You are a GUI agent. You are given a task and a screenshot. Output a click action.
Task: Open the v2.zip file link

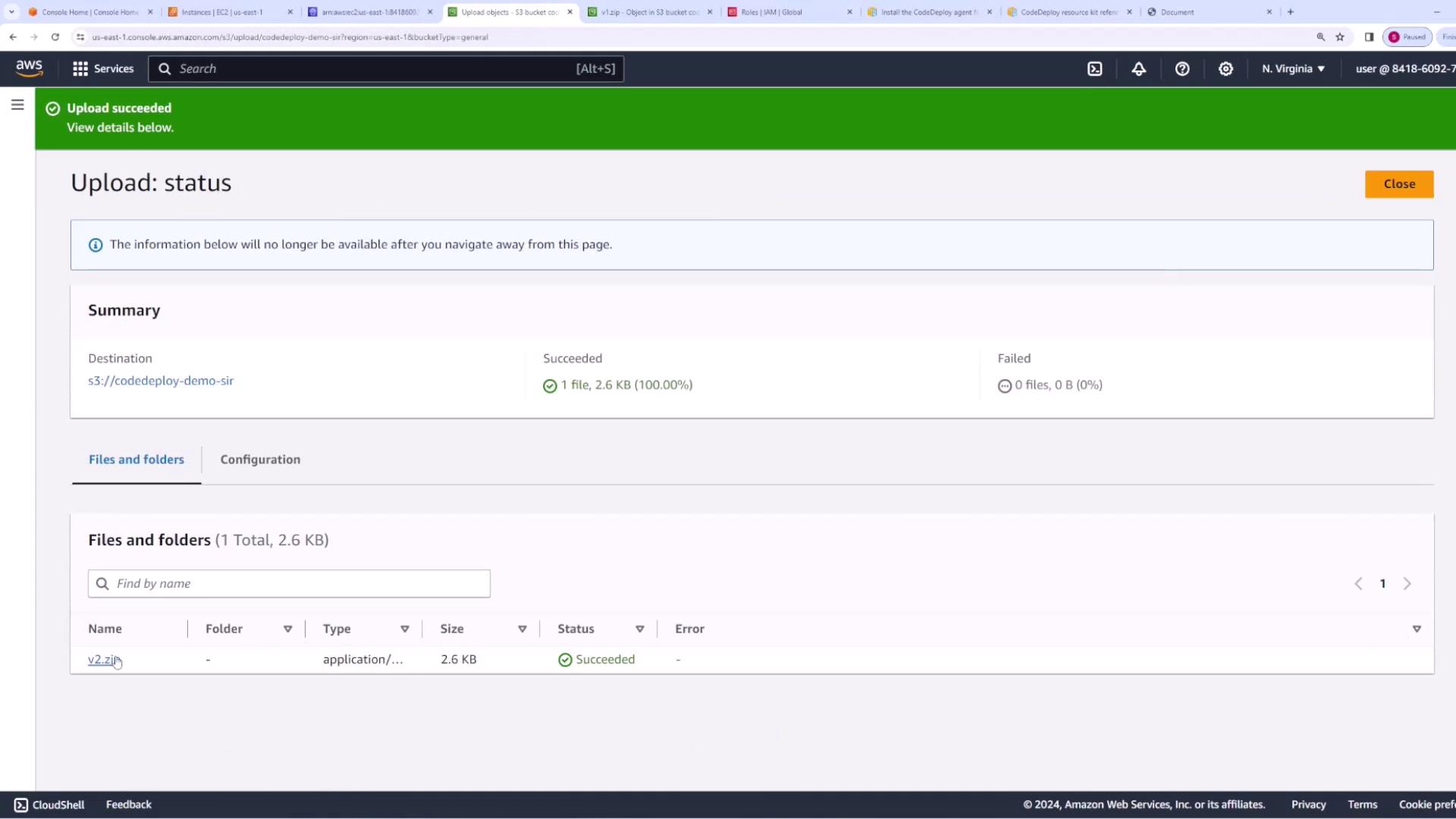[102, 660]
